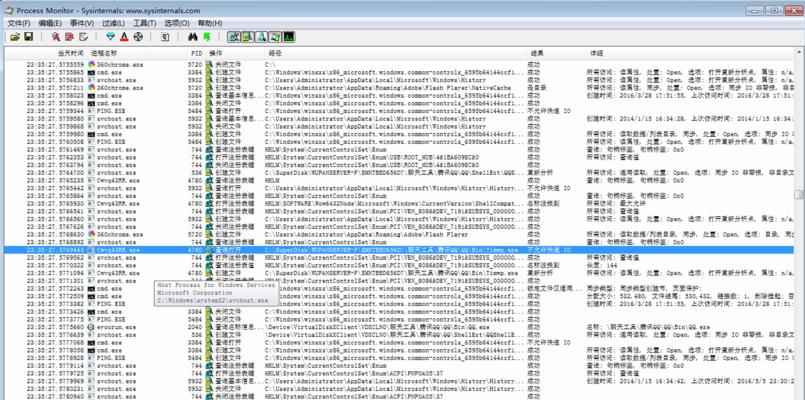Click 360chrome.exe icon in first row
The height and width of the screenshot is (400, 805).
click(x=91, y=65)
